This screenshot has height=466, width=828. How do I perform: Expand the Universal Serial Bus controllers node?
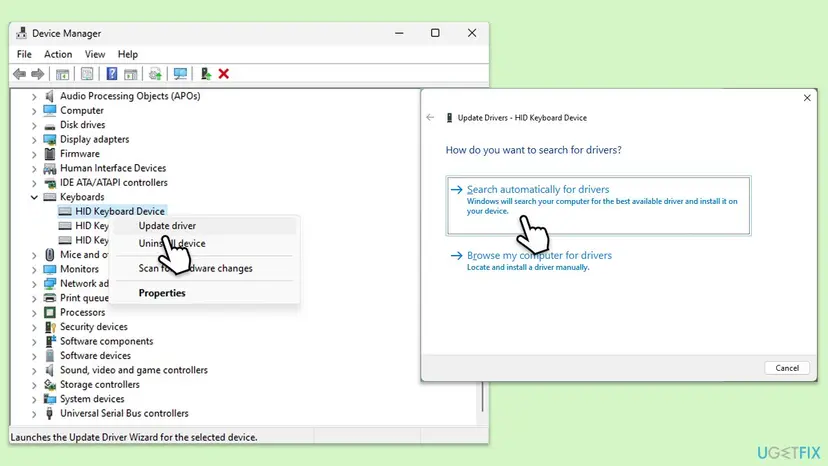coord(34,414)
